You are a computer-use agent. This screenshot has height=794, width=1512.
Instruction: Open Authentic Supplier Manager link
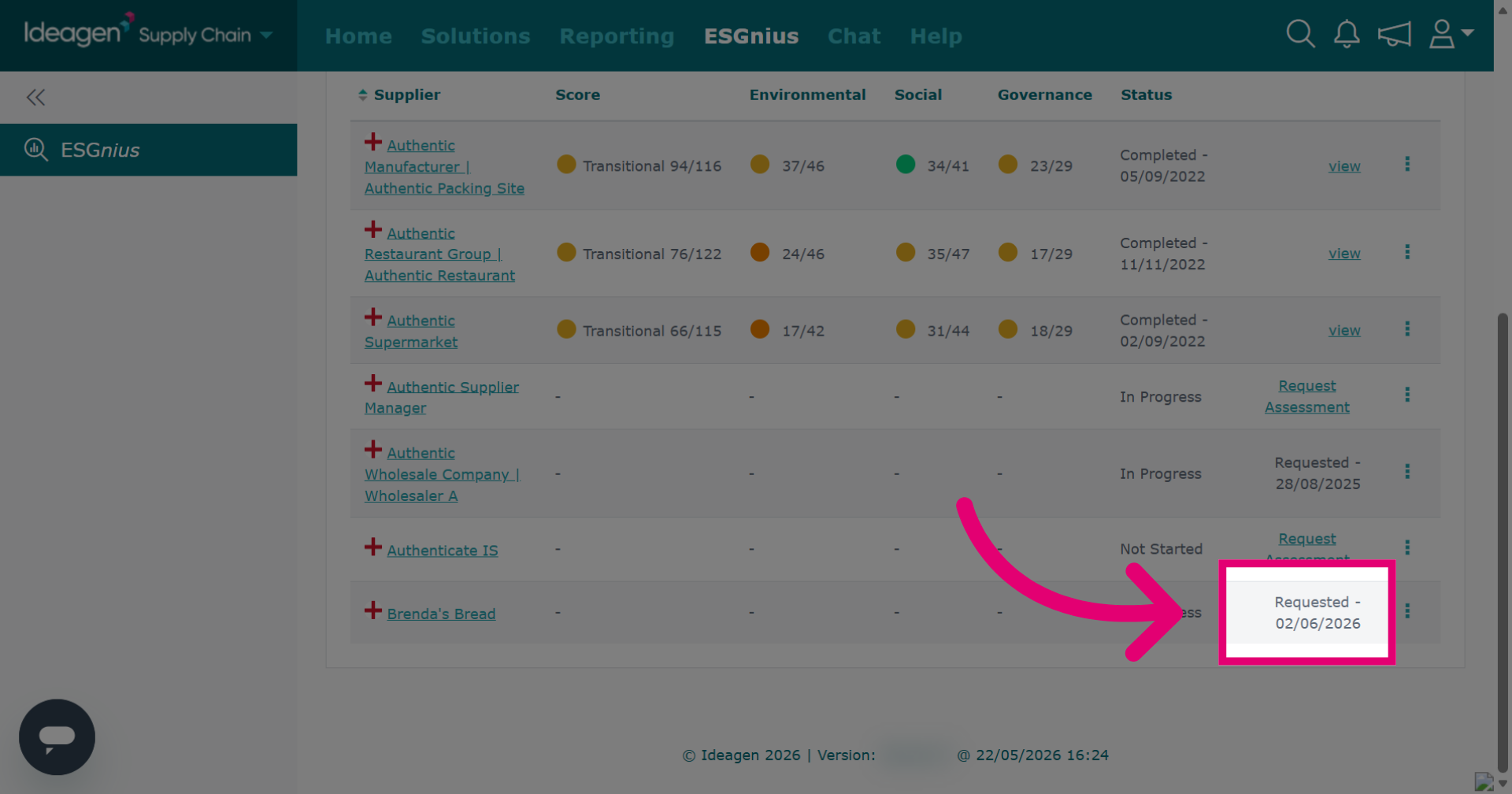click(x=442, y=398)
